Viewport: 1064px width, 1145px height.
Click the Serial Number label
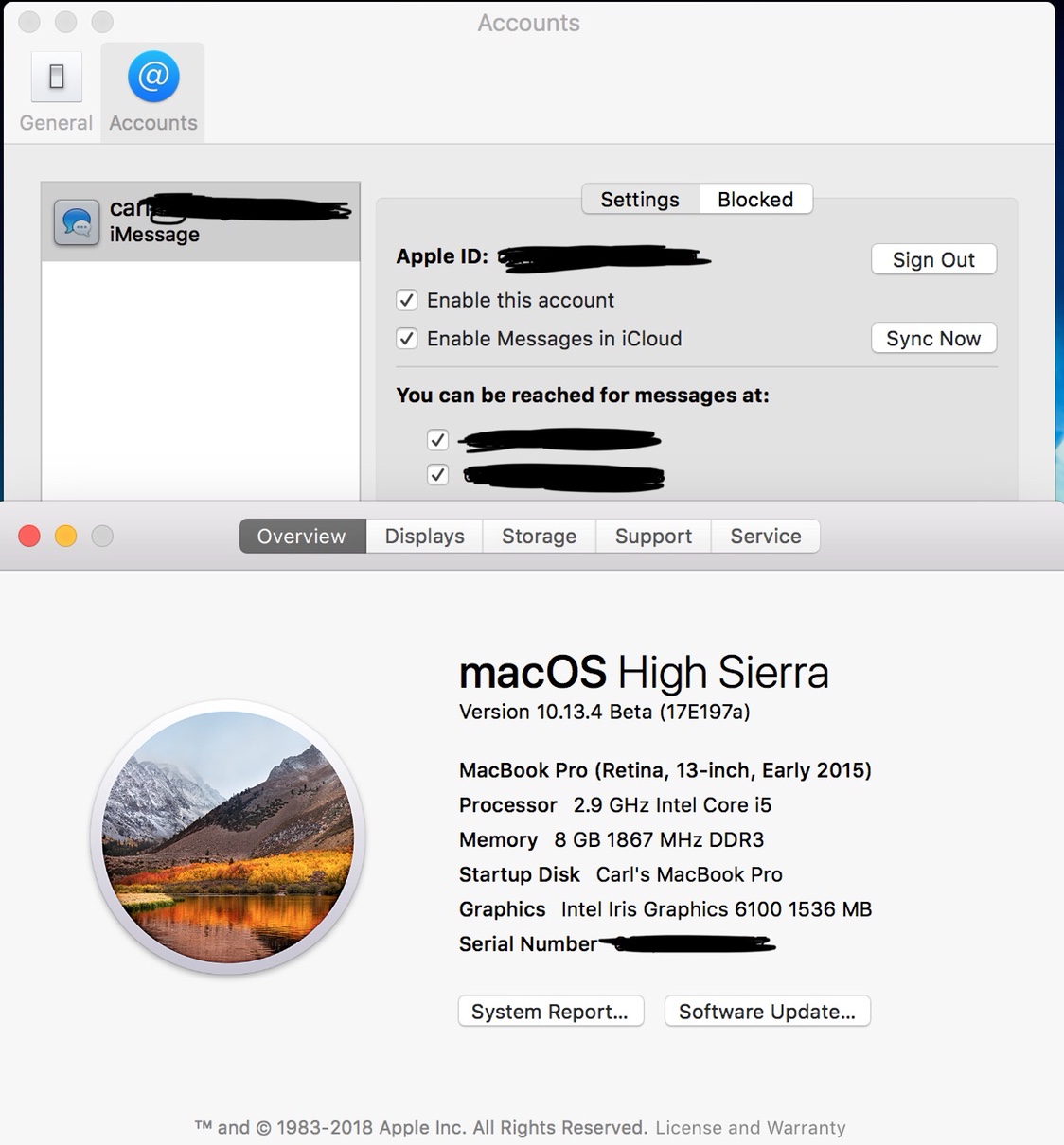click(x=528, y=944)
